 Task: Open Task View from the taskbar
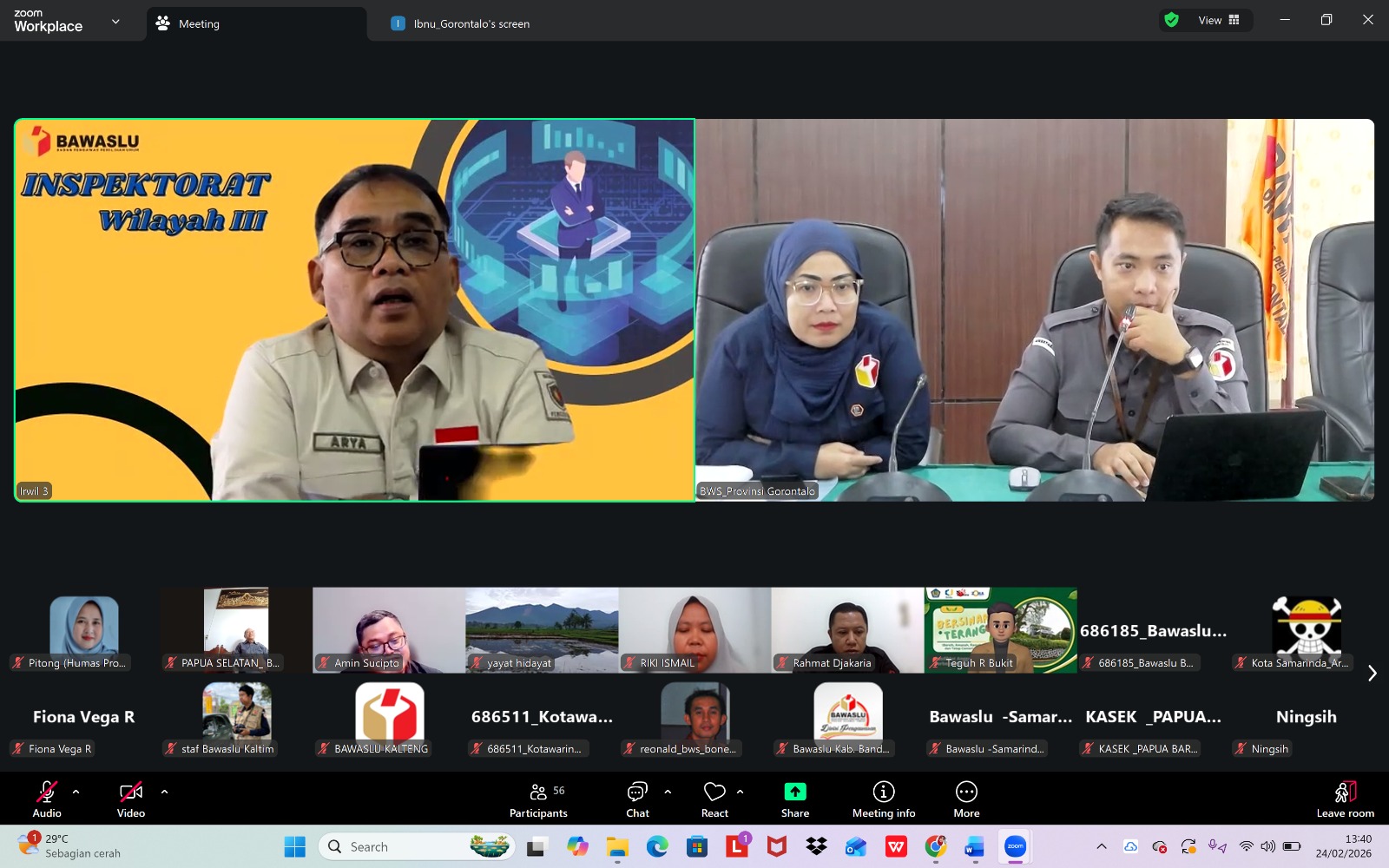(537, 846)
